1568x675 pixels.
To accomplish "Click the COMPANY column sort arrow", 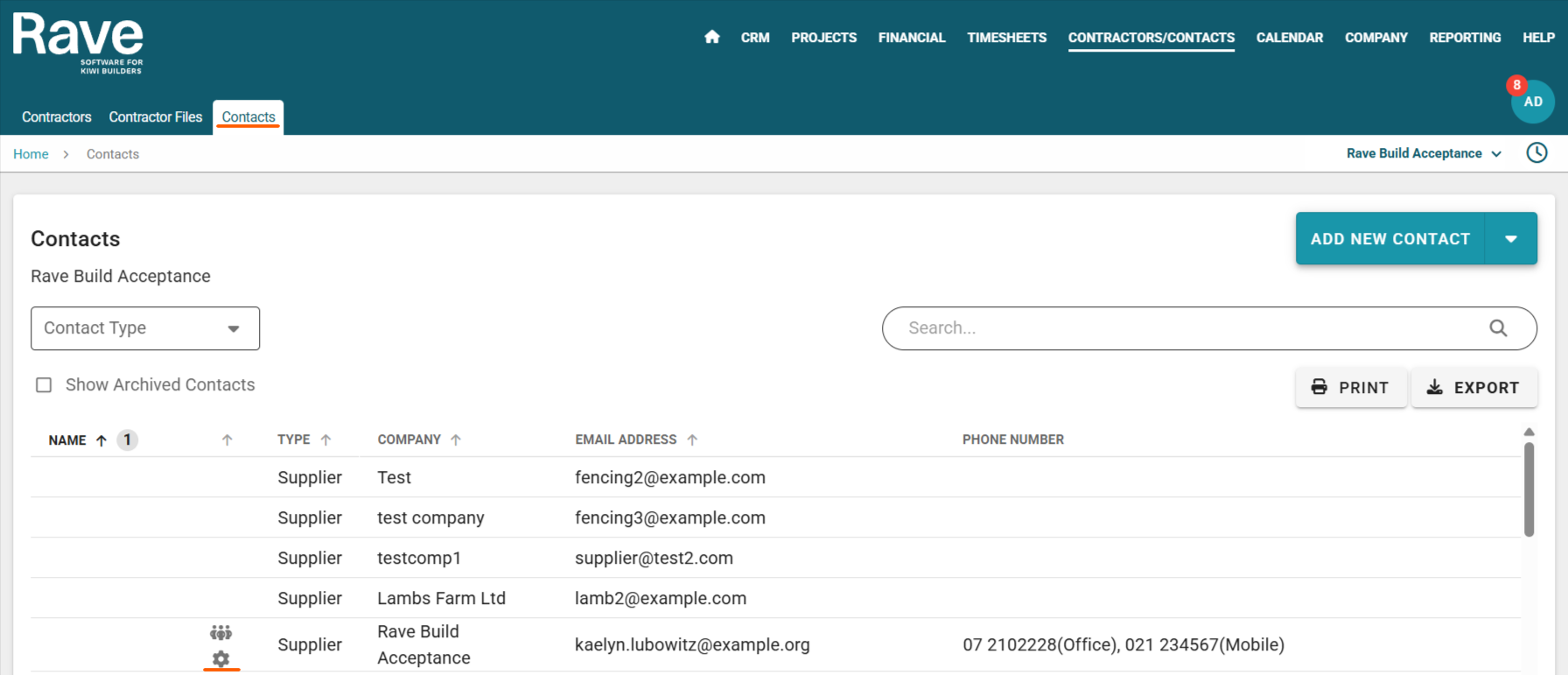I will tap(456, 440).
